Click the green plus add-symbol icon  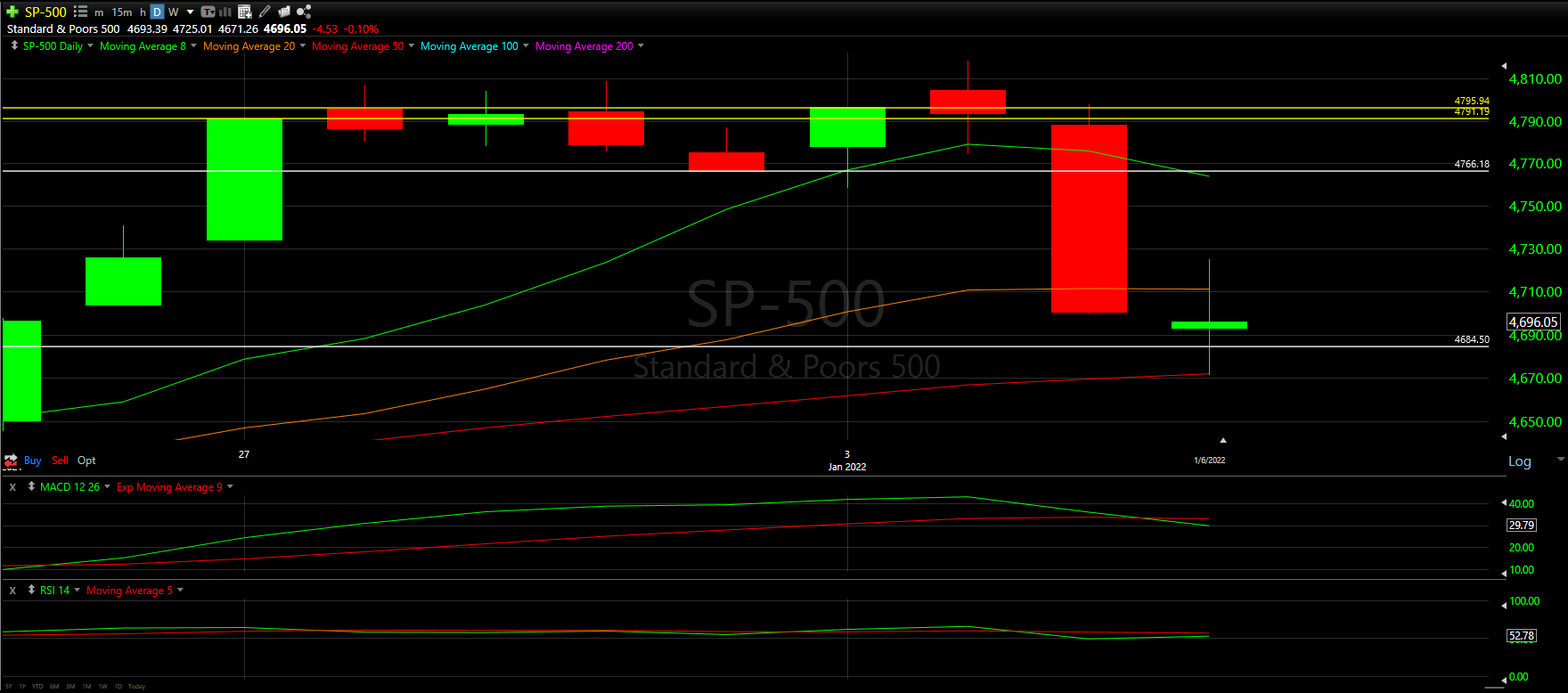[12, 12]
